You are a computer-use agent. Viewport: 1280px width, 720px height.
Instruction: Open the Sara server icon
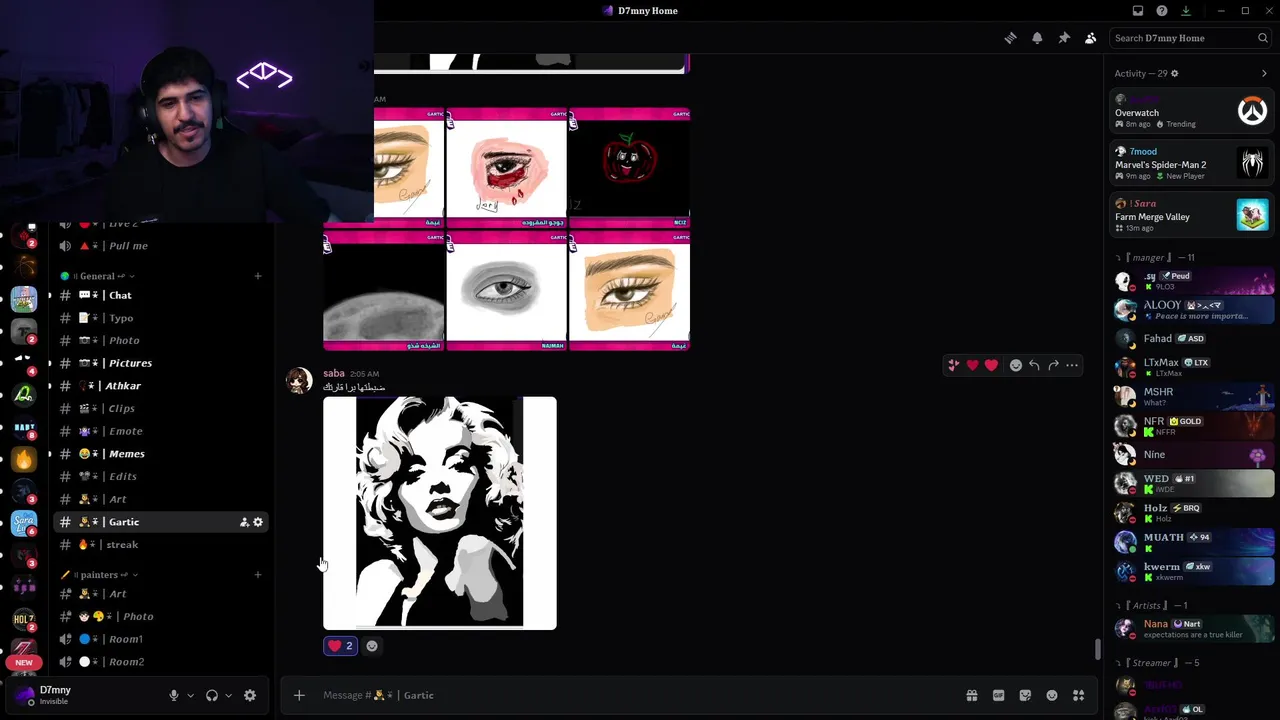[24, 524]
